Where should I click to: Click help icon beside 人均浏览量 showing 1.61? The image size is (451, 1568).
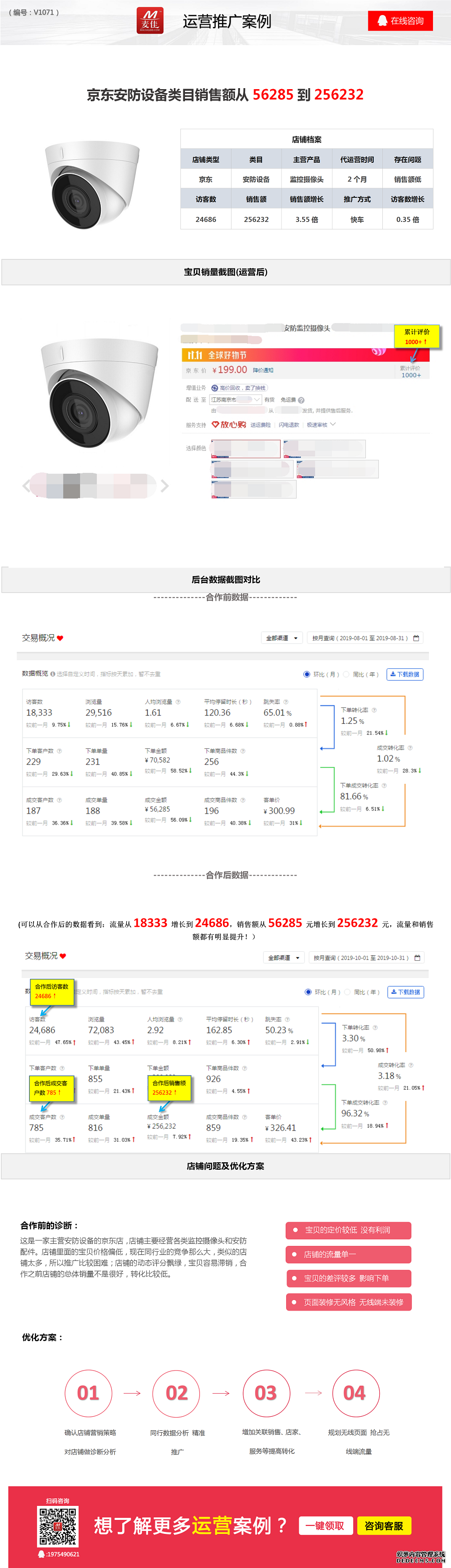[x=178, y=702]
